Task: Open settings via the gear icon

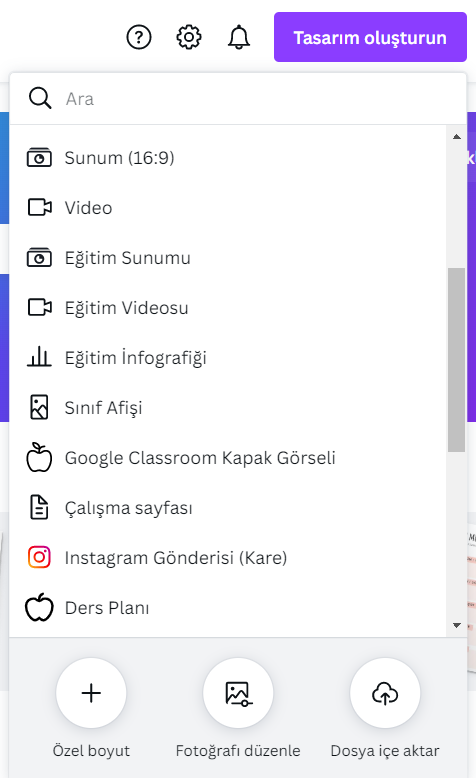Action: click(189, 37)
